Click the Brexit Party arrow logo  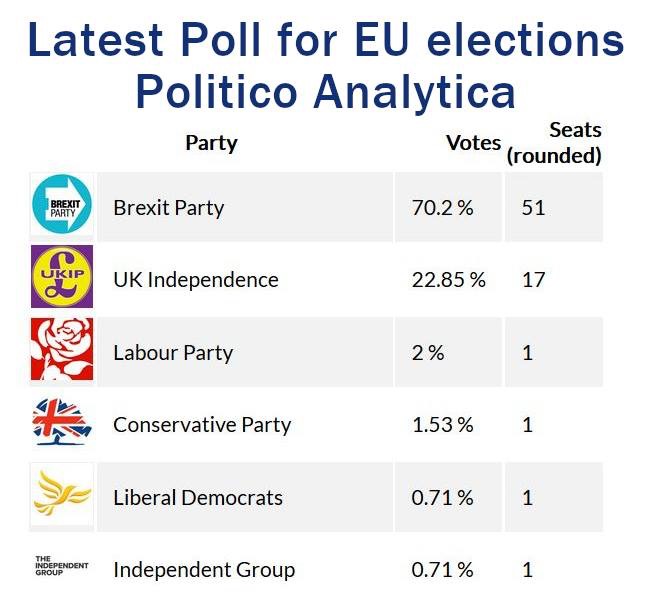point(62,206)
